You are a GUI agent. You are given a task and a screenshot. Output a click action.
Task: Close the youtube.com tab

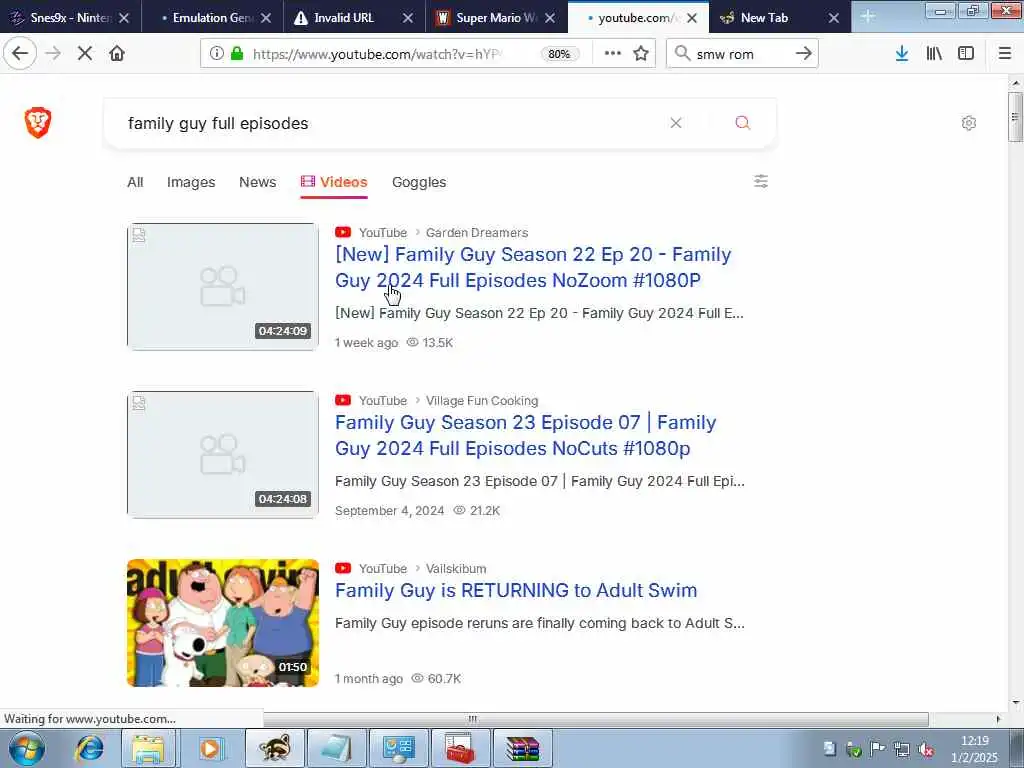click(692, 18)
